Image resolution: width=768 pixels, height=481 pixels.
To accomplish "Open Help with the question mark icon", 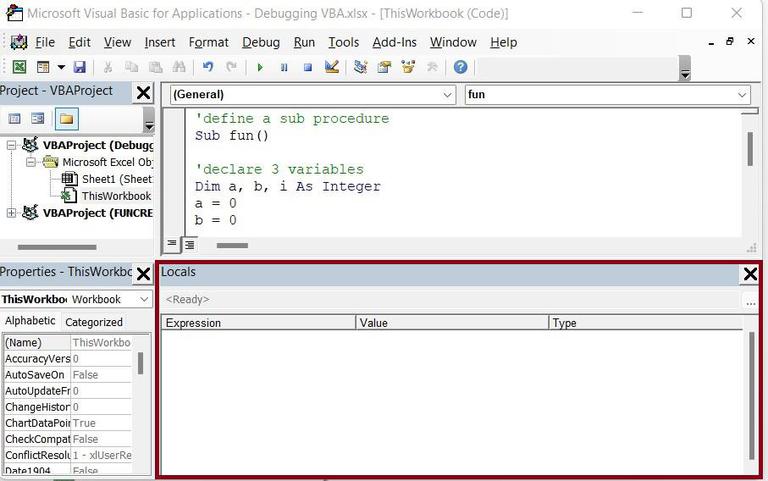I will [x=460, y=67].
